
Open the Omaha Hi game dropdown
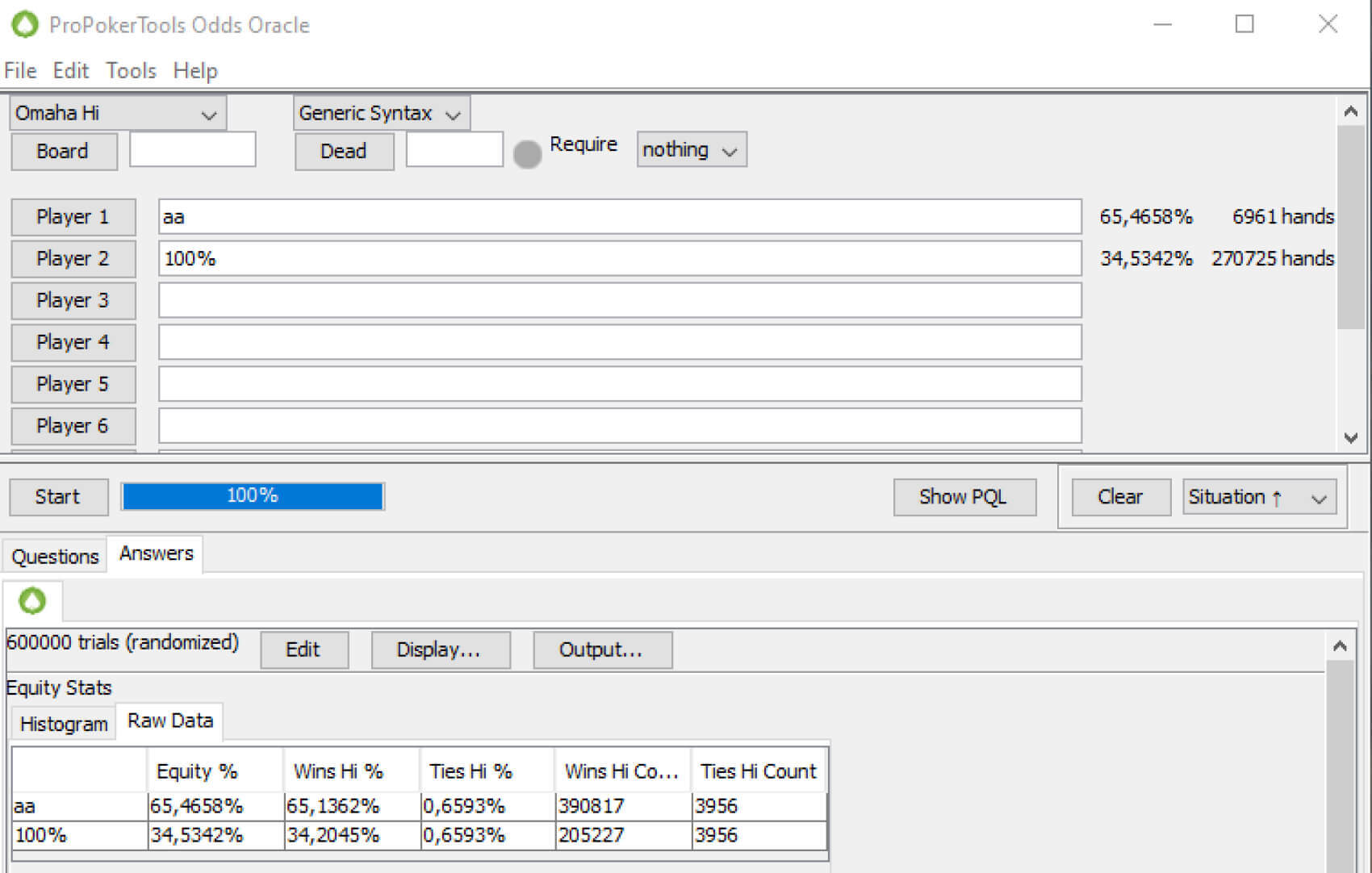[117, 114]
